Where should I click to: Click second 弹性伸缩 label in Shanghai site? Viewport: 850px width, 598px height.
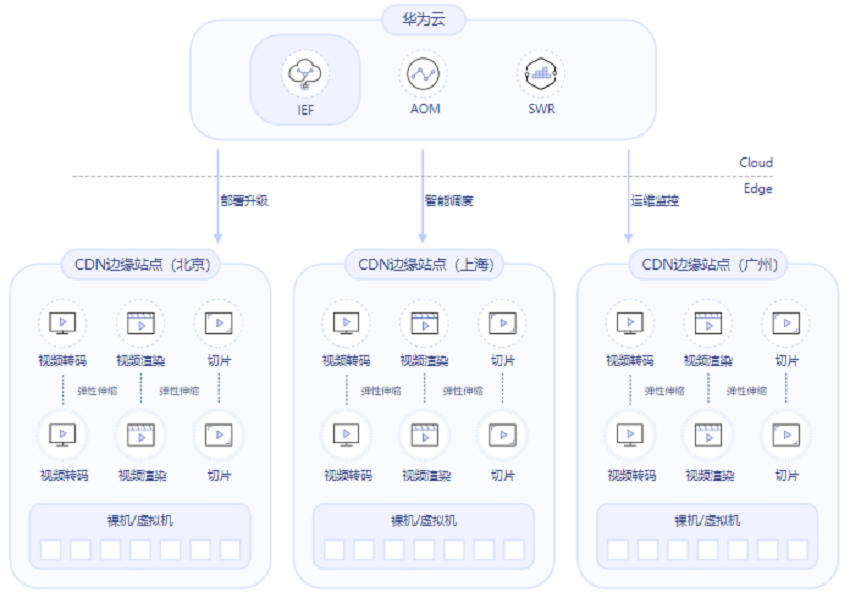[x=463, y=391]
